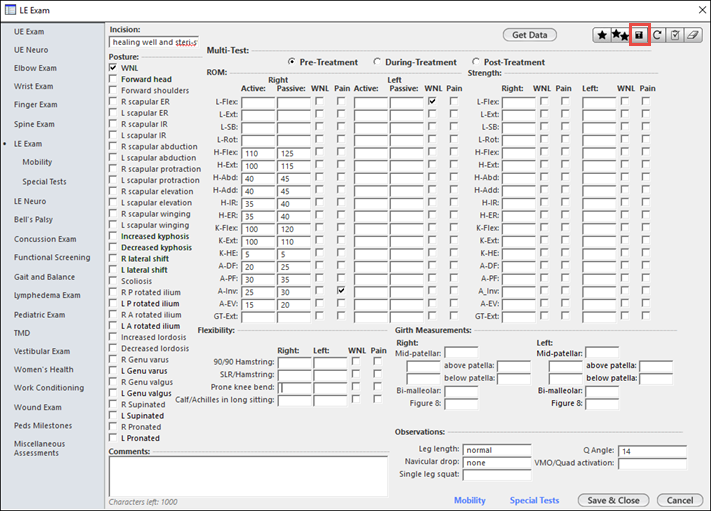The height and width of the screenshot is (511, 711).
Task: Click the save disk icon in toolbar
Action: [639, 35]
